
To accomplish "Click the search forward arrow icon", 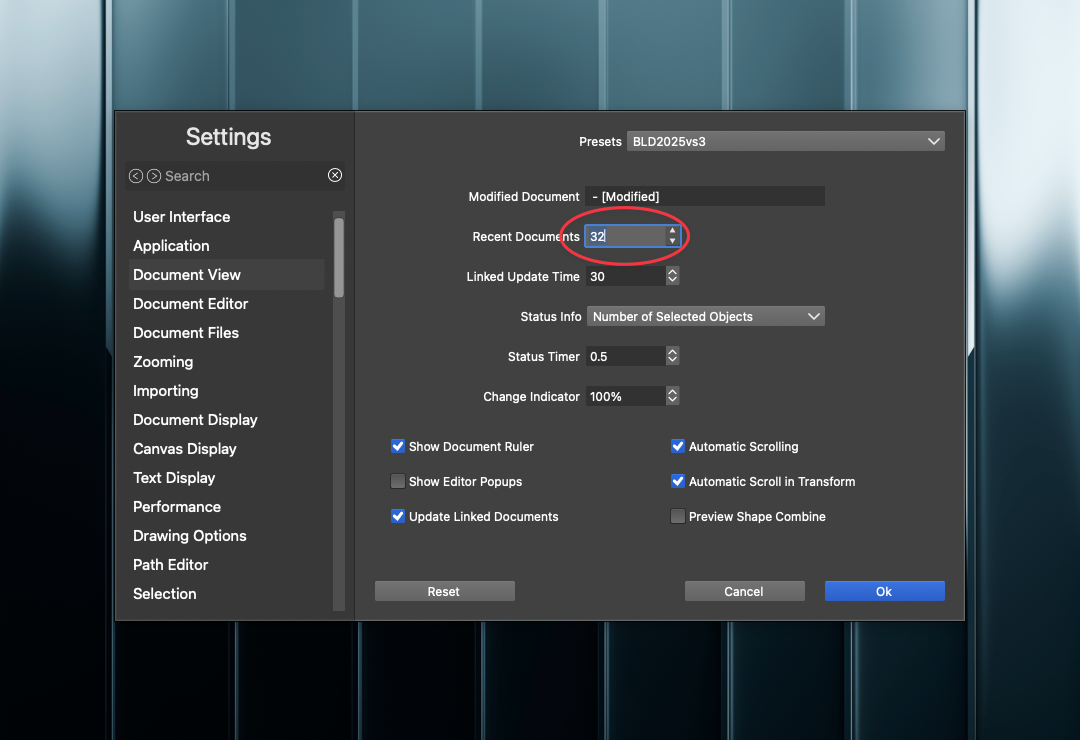I will (x=154, y=176).
